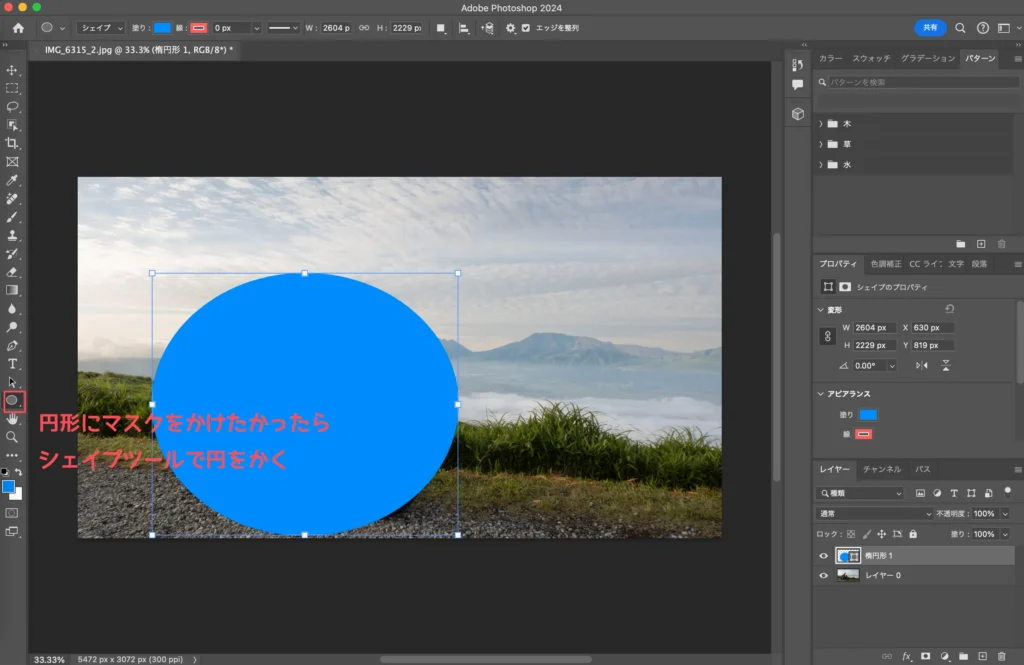Uncheck the エッジを整列 checkbox
This screenshot has width=1024, height=665.
click(x=526, y=28)
